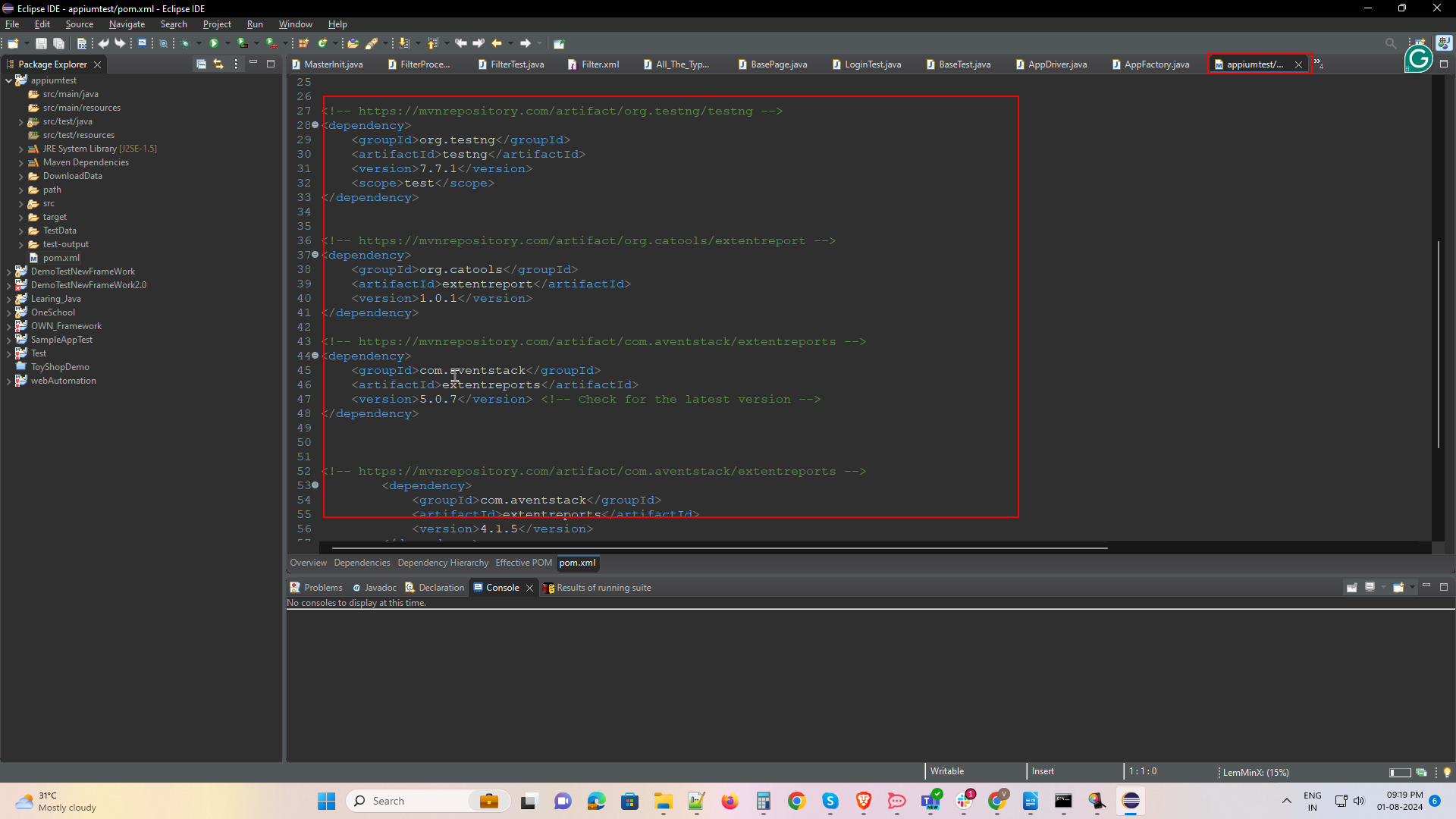Click the Debug bug icon
The image size is (1456, 819).
185,43
